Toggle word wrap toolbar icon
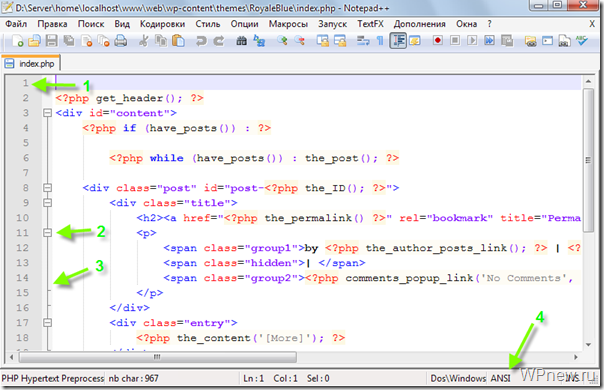Viewport: 604px width, 390px height. pos(362,40)
